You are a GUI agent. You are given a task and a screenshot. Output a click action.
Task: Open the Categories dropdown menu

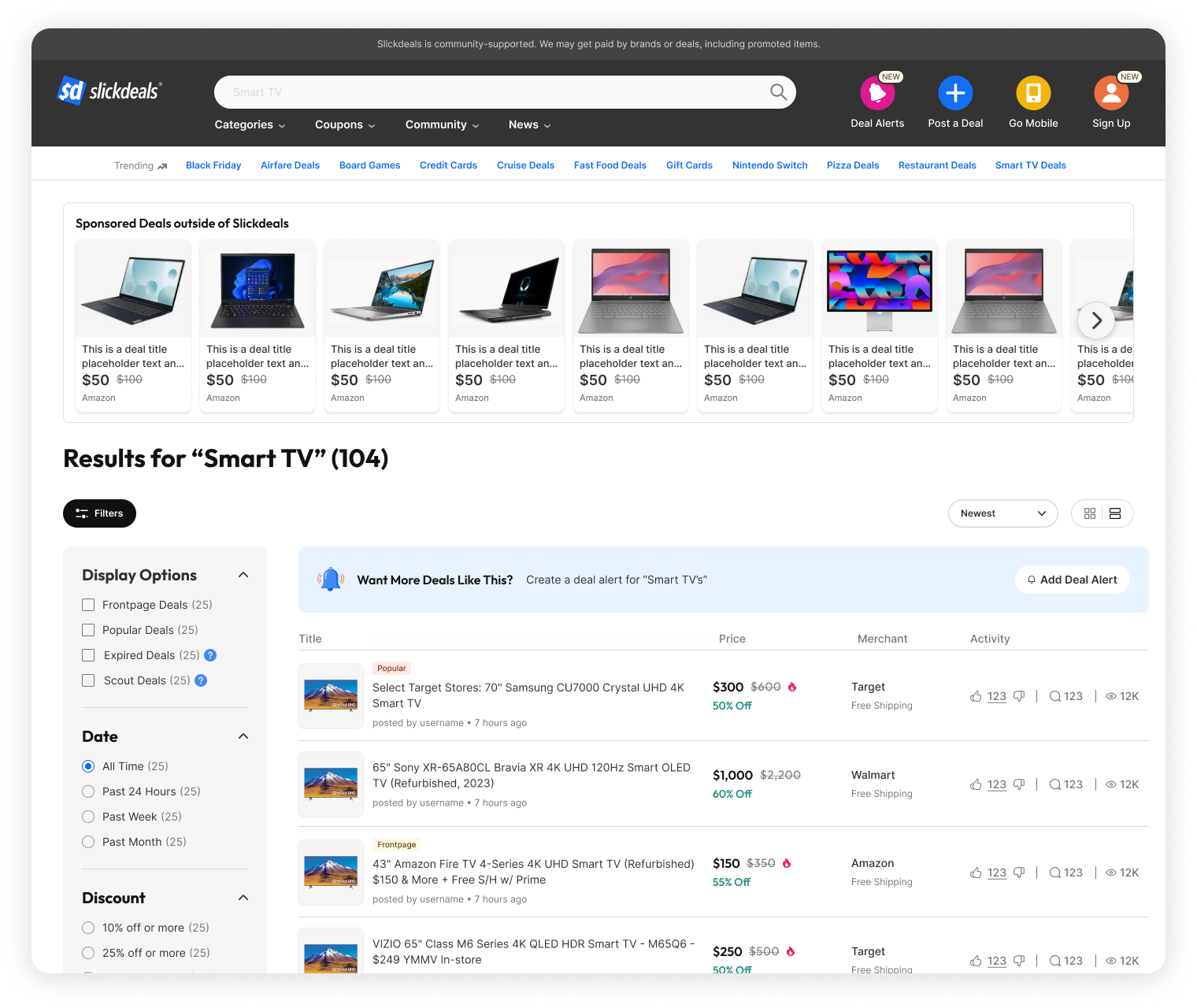pos(250,124)
